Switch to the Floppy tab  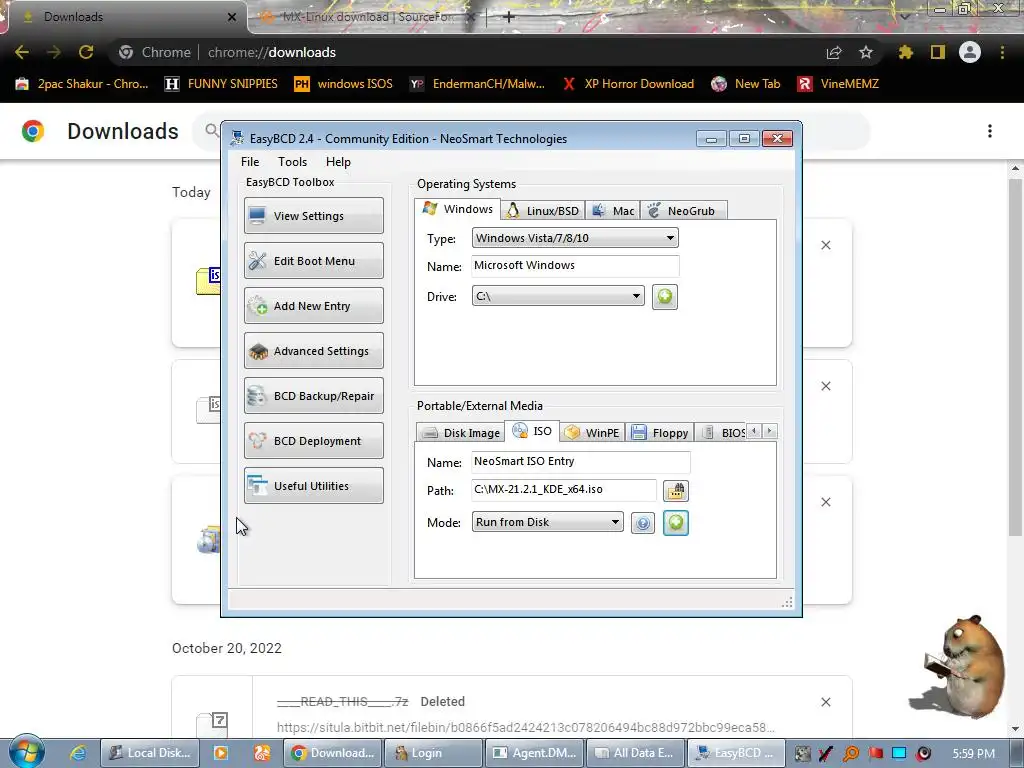click(660, 432)
